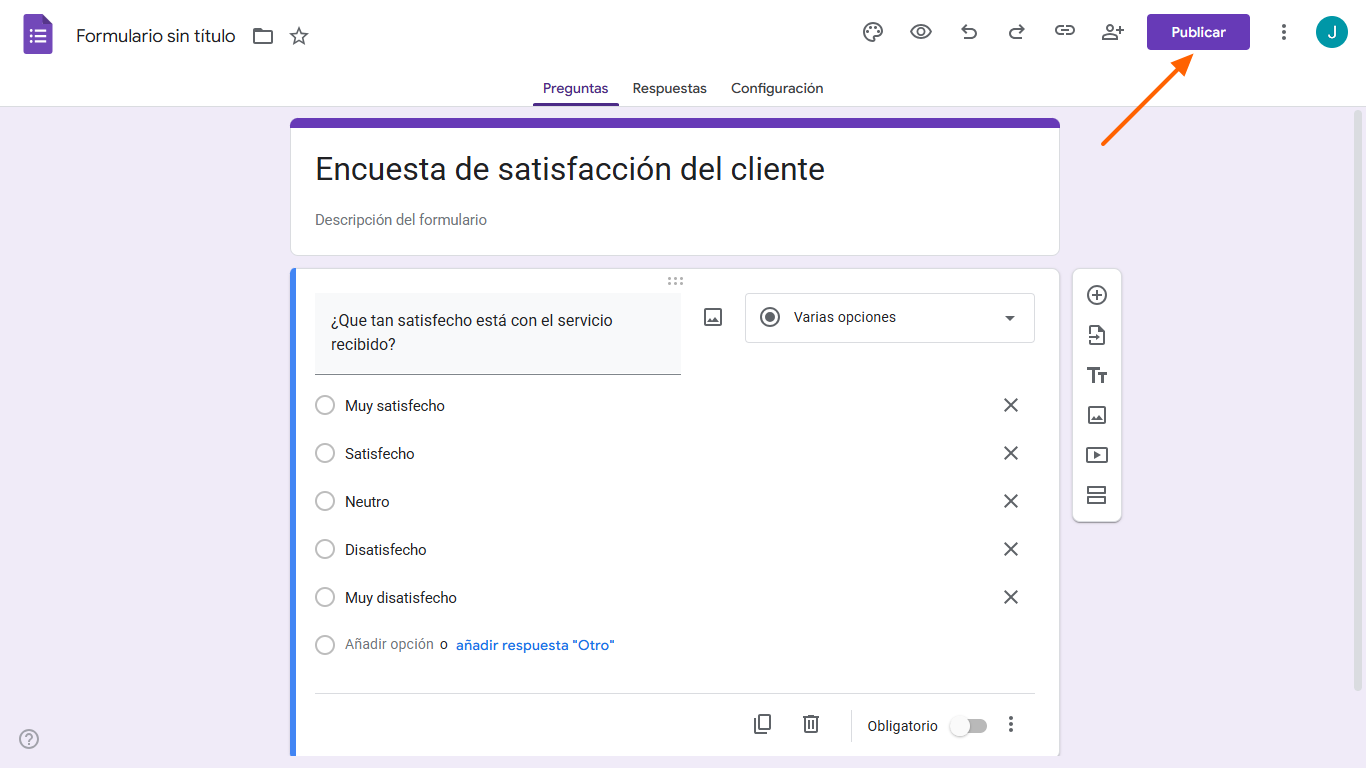Select the "Neutro" radio button
The width and height of the screenshot is (1366, 768).
click(325, 502)
